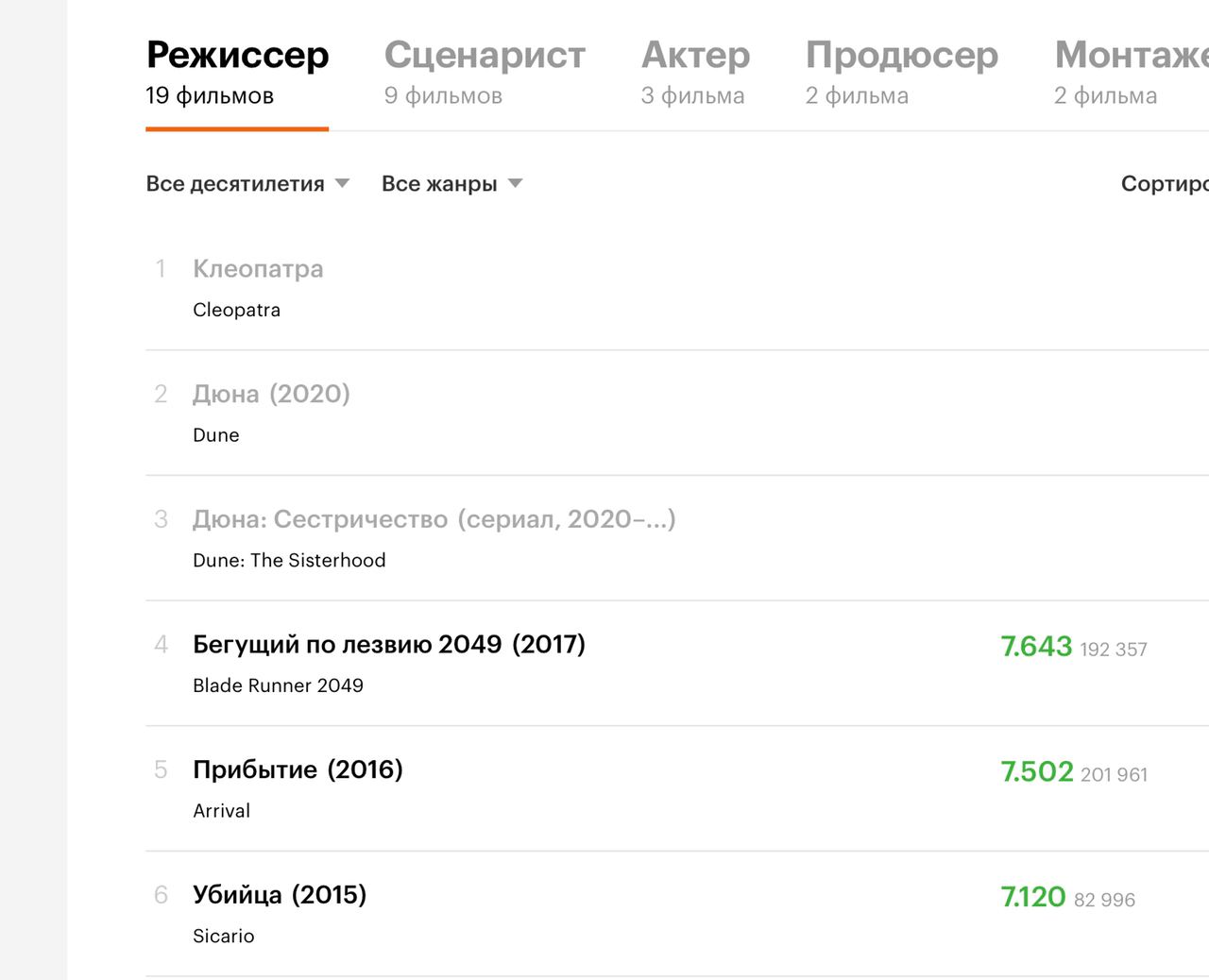Select the Актер tab
This screenshot has height=980, width=1209.
point(695,73)
